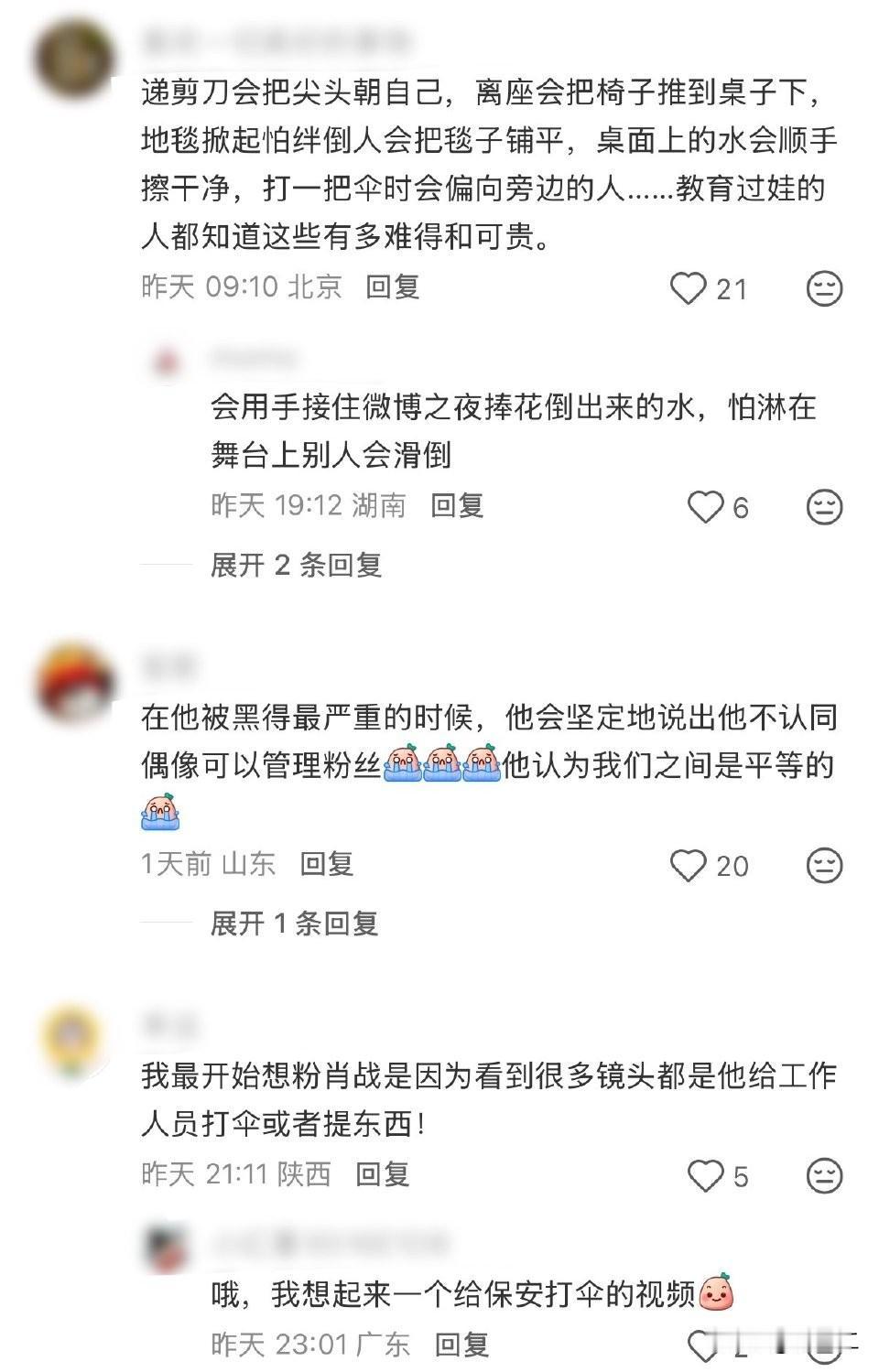
Task: Like the Hunan reply with 6 likes
Action: pos(706,506)
